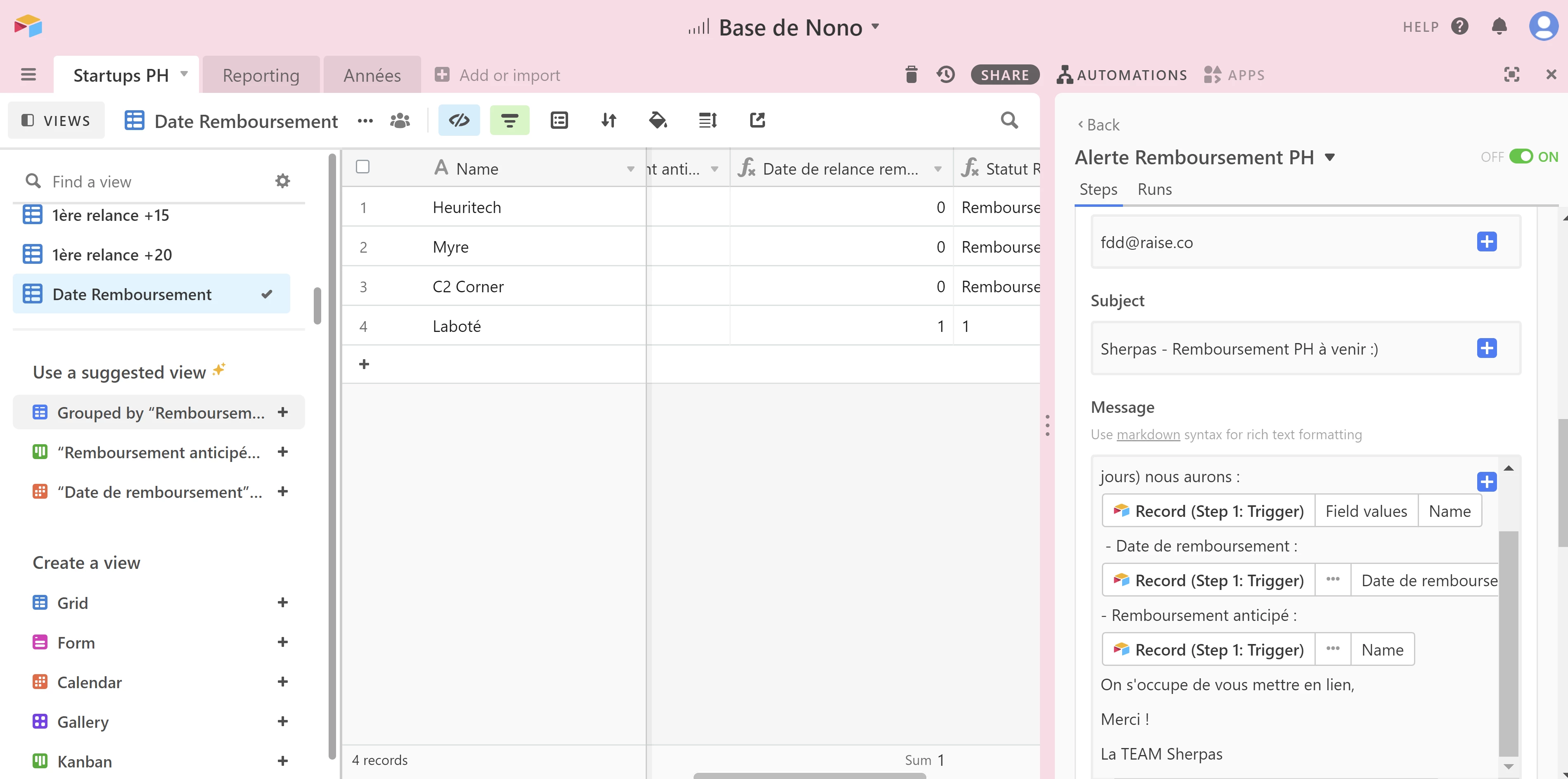Image resolution: width=1568 pixels, height=779 pixels.
Task: Open view list settings gear
Action: pos(282,181)
